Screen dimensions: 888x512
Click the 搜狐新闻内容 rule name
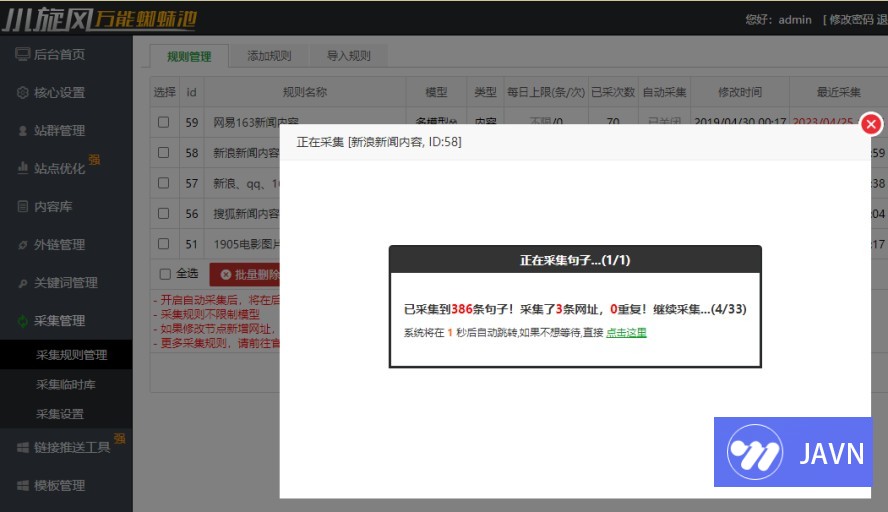(246, 214)
